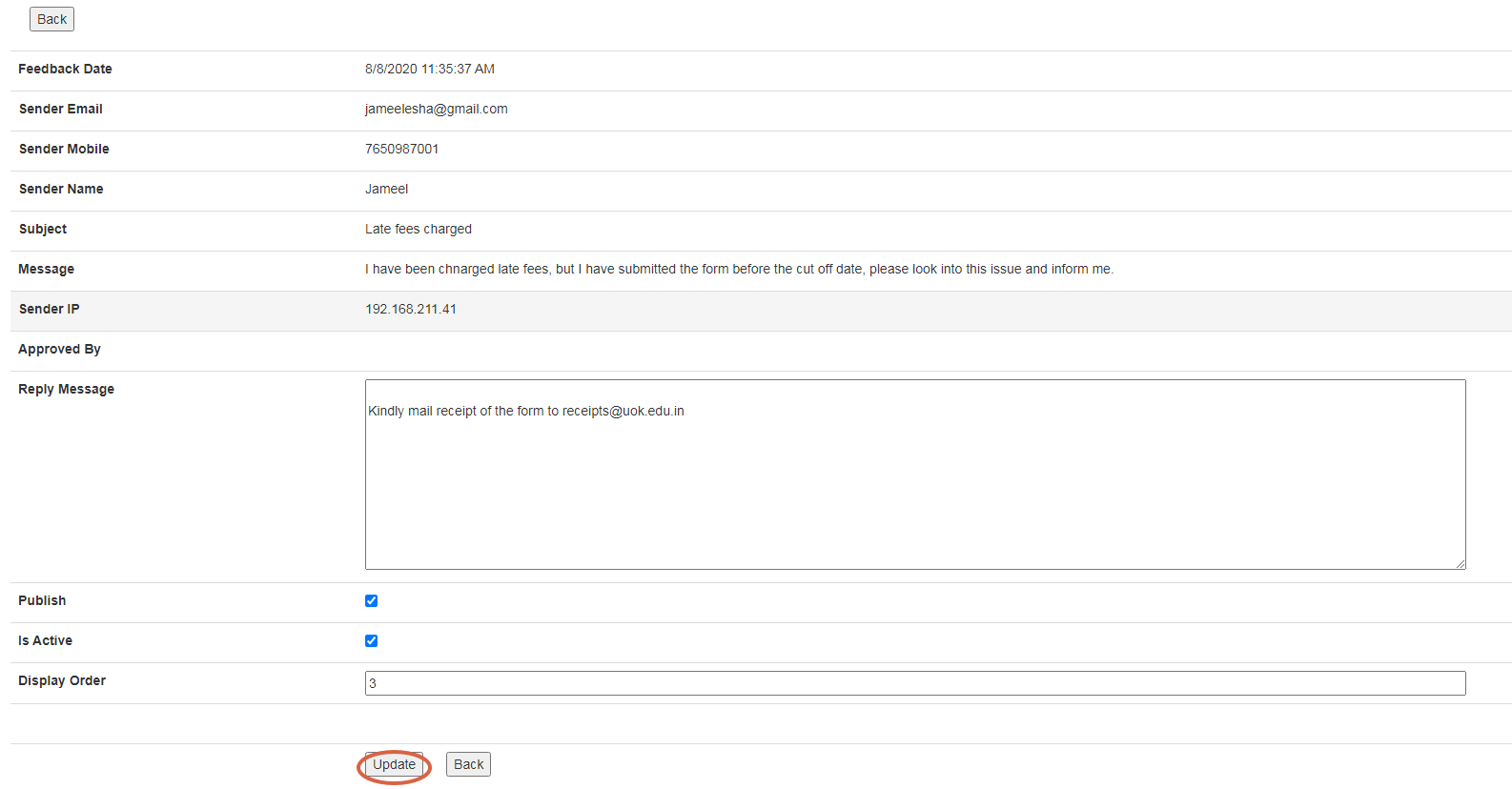Click the Back button at the top
Image resolution: width=1512 pixels, height=789 pixels.
51,19
